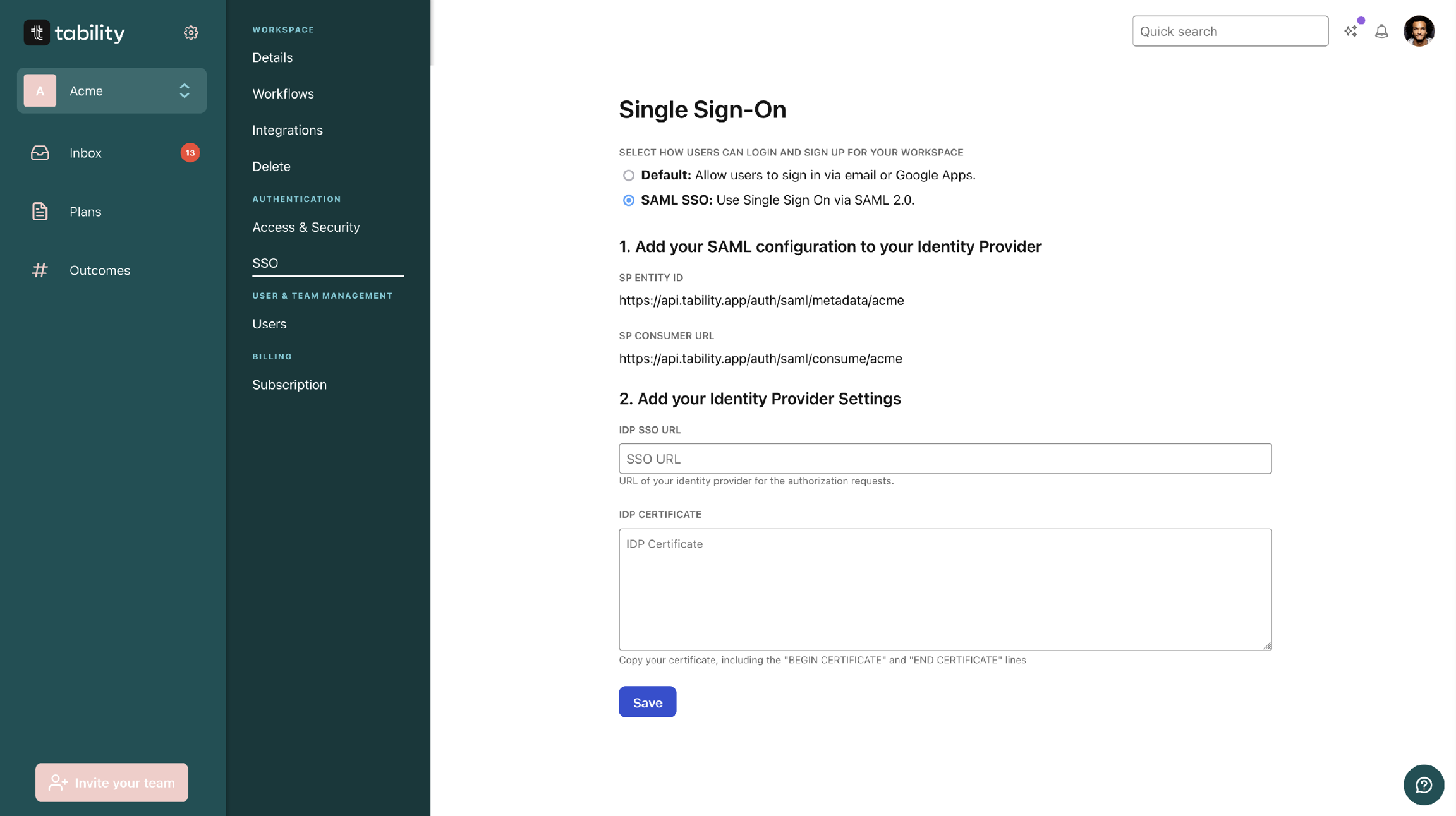Viewport: 1456px width, 816px height.
Task: Open Plans document icon
Action: click(40, 212)
